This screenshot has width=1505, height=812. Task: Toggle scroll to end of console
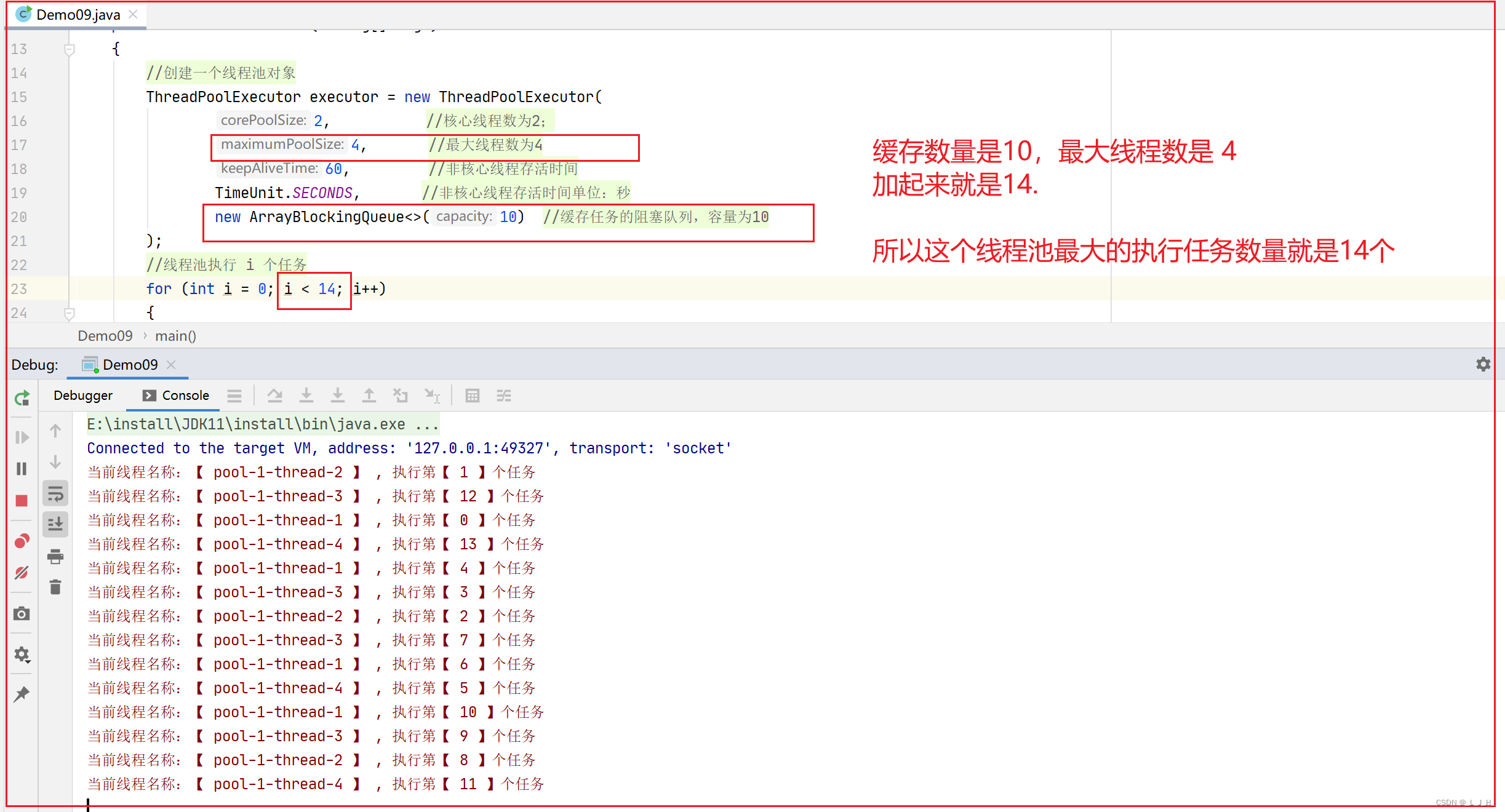tap(55, 525)
